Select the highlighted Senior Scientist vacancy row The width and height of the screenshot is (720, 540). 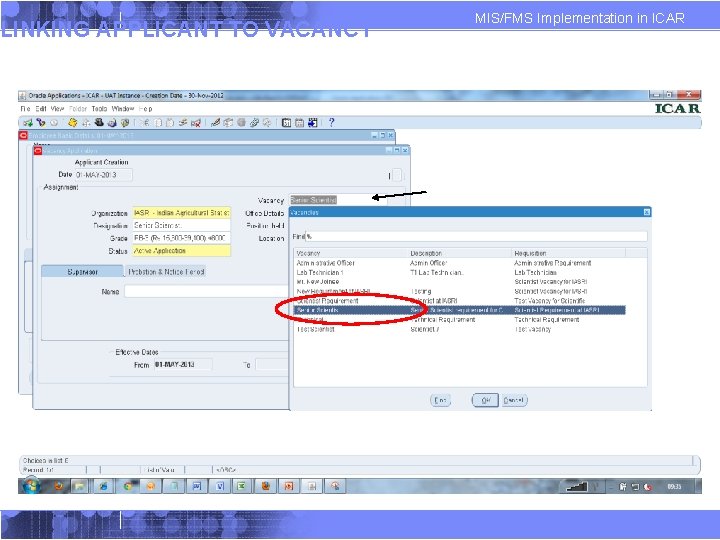click(x=459, y=310)
